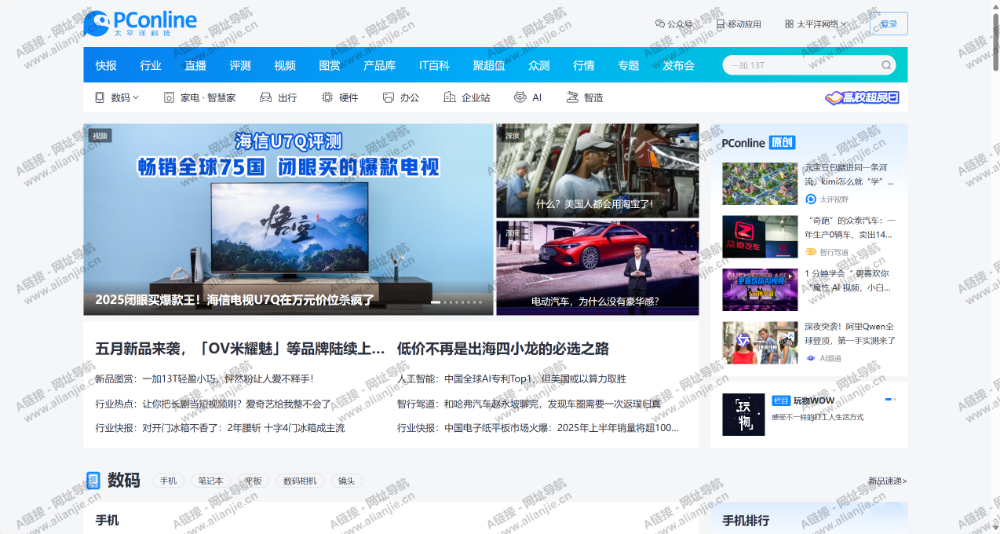Open the 行业 nav tab
The image size is (1000, 534).
[x=151, y=65]
